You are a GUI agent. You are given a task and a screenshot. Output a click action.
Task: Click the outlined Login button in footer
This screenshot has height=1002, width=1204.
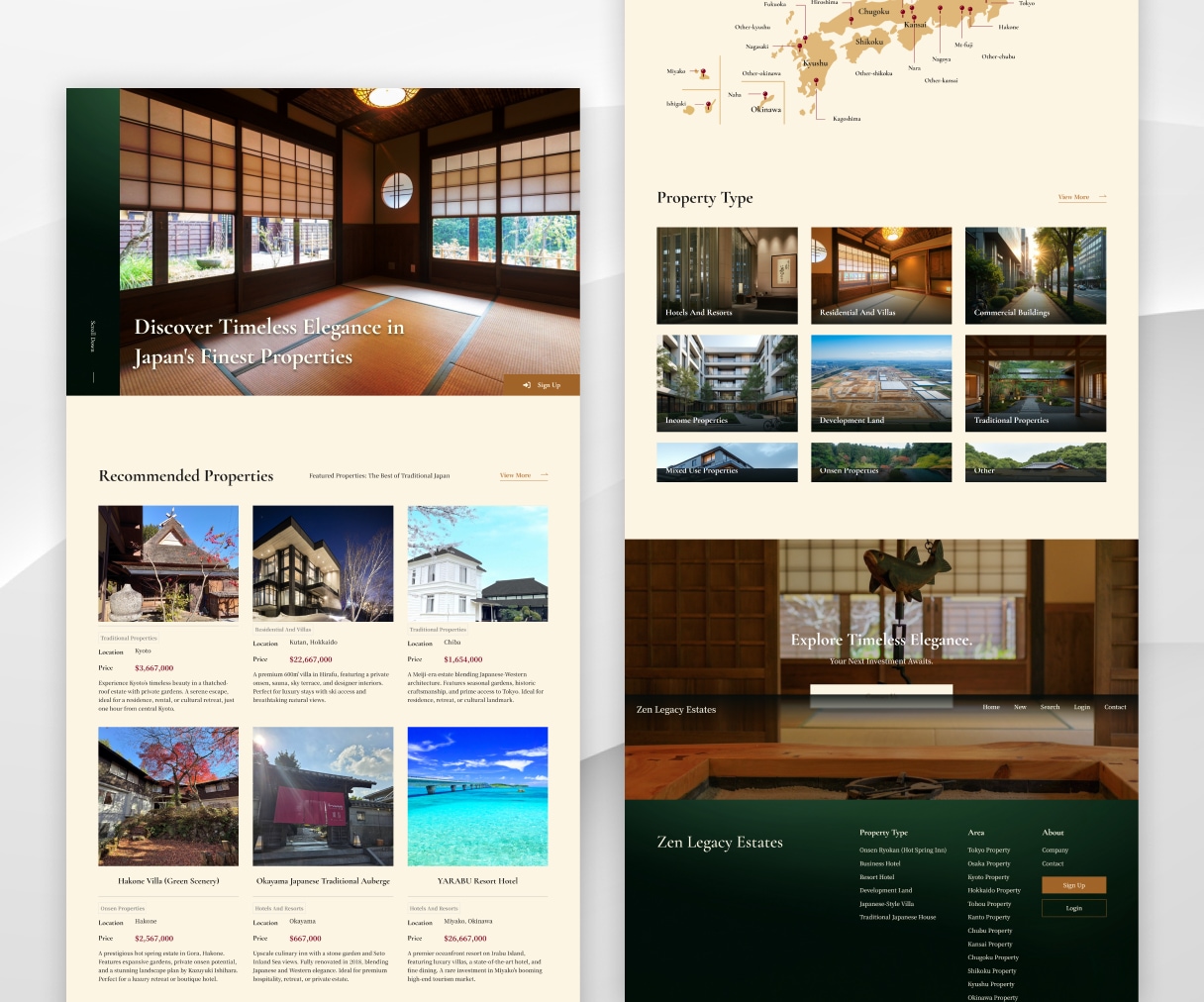pos(1074,908)
